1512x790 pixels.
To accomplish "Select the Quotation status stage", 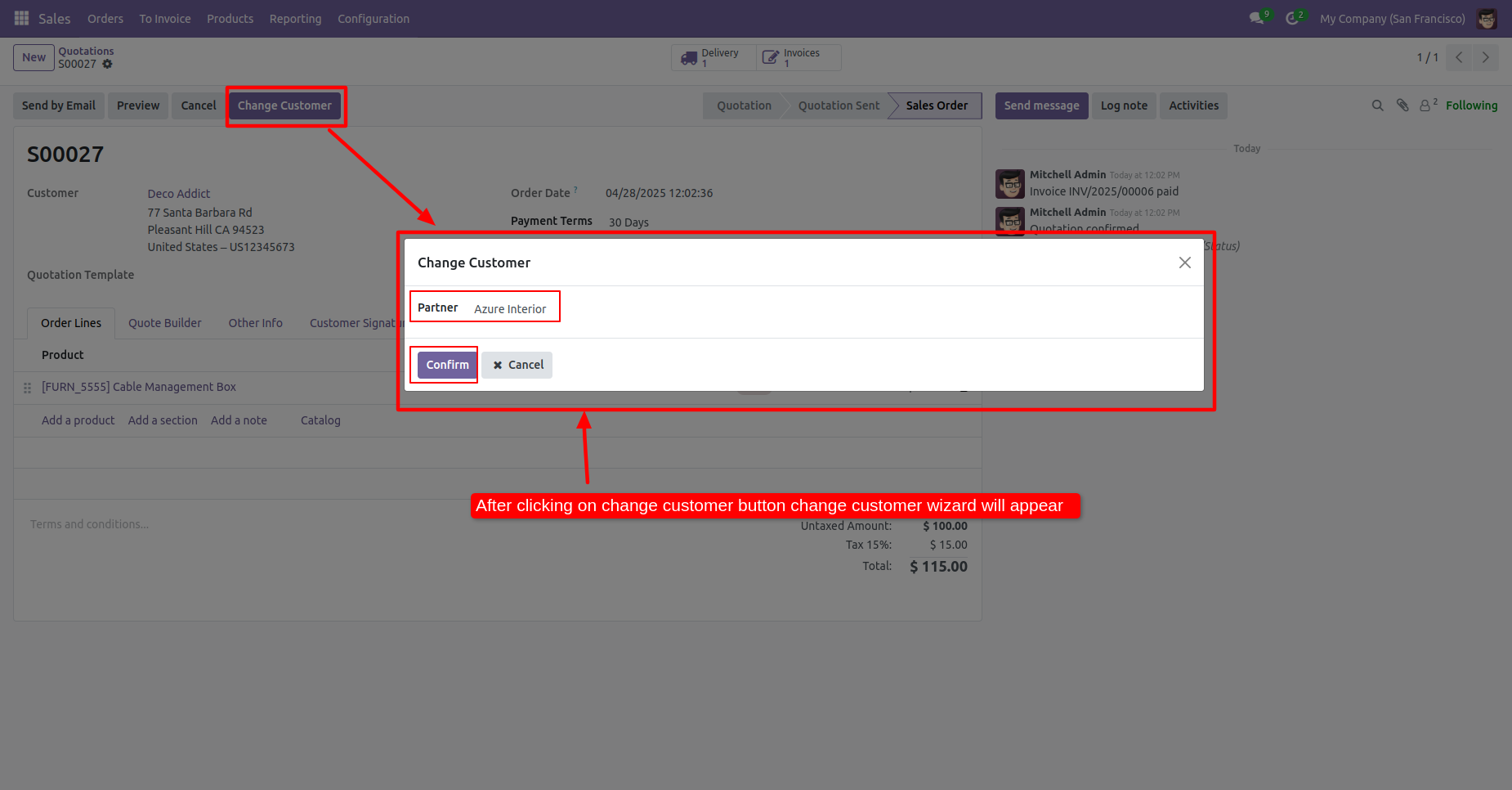I will point(744,105).
